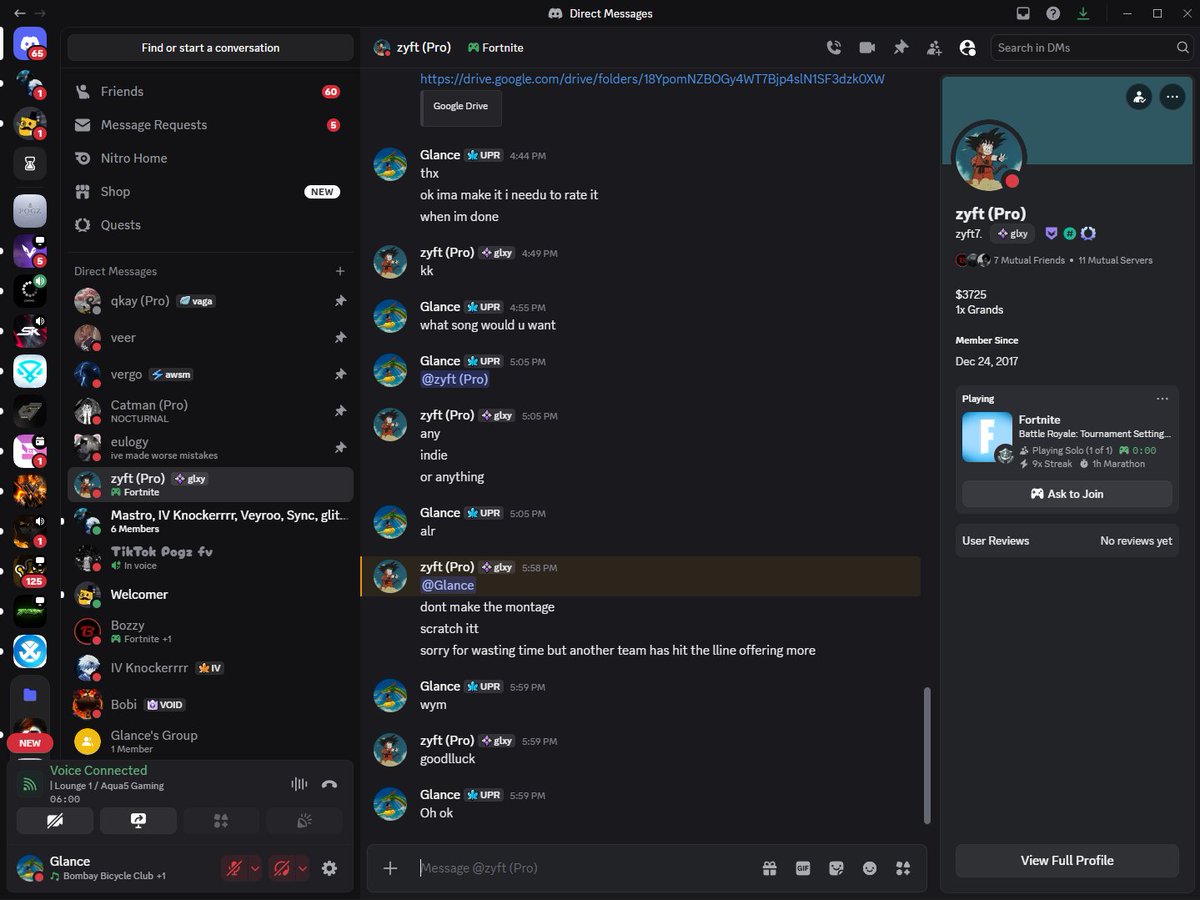Open audio output options arrow
The height and width of the screenshot is (900, 1200).
click(303, 868)
